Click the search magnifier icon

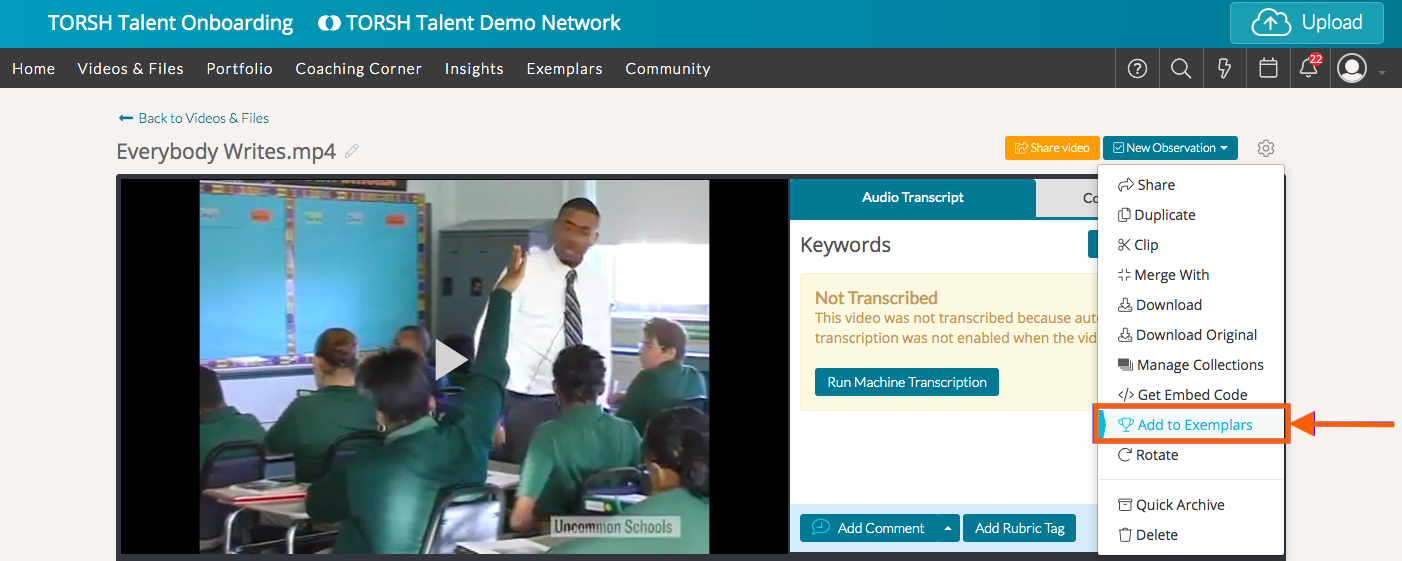pos(1181,69)
